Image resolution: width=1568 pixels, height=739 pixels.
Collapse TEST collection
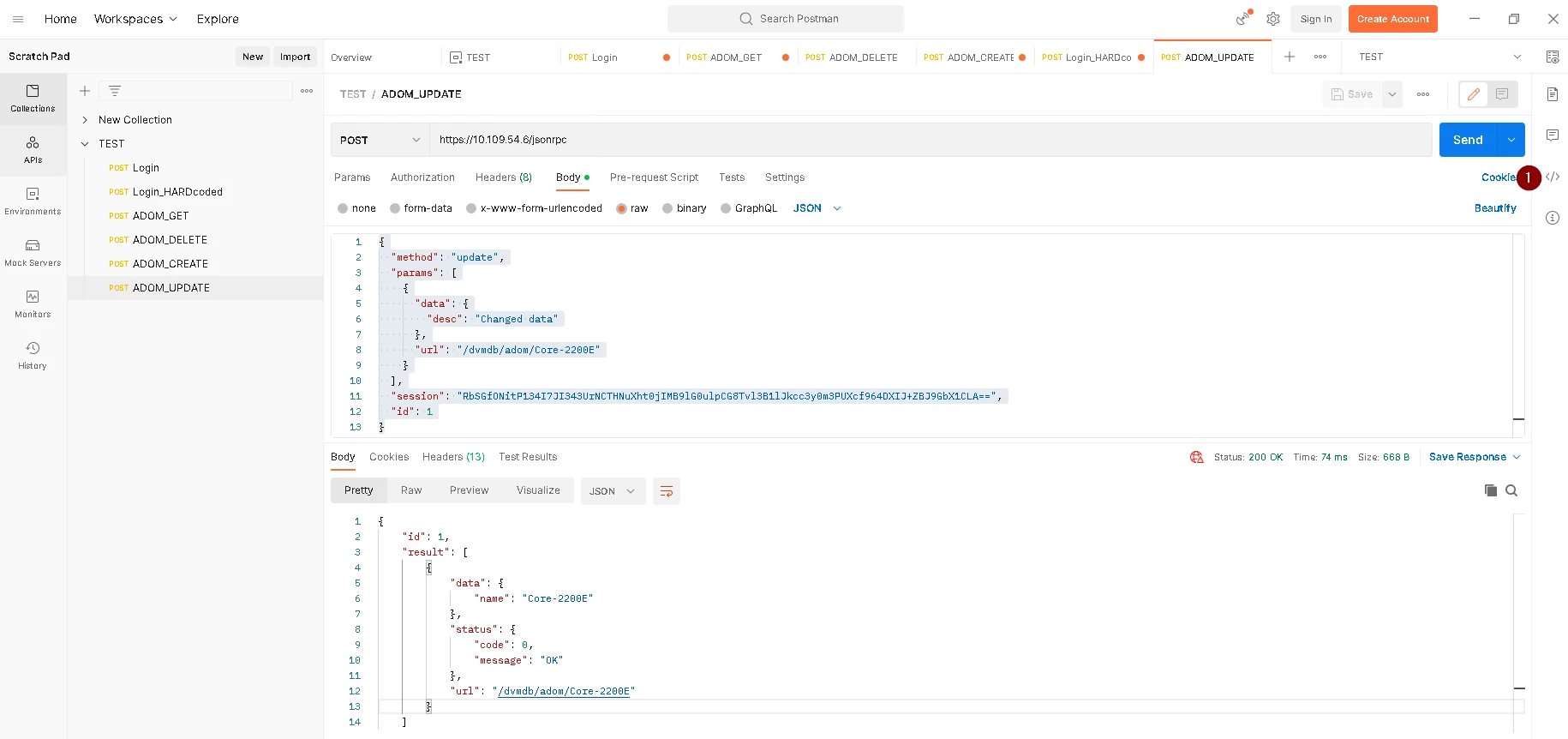[85, 144]
